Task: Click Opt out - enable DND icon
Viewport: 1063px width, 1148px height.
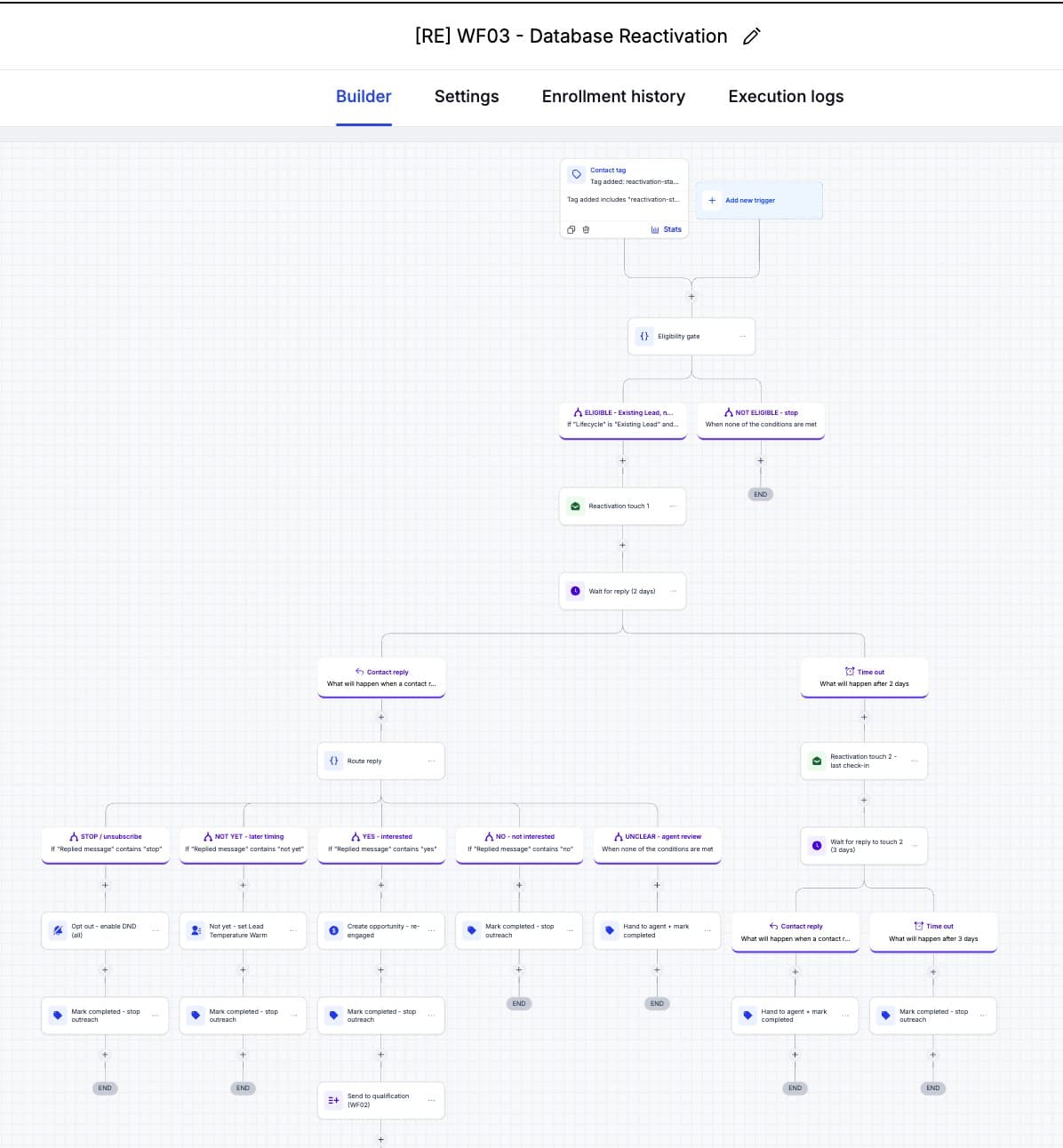Action: coord(58,930)
